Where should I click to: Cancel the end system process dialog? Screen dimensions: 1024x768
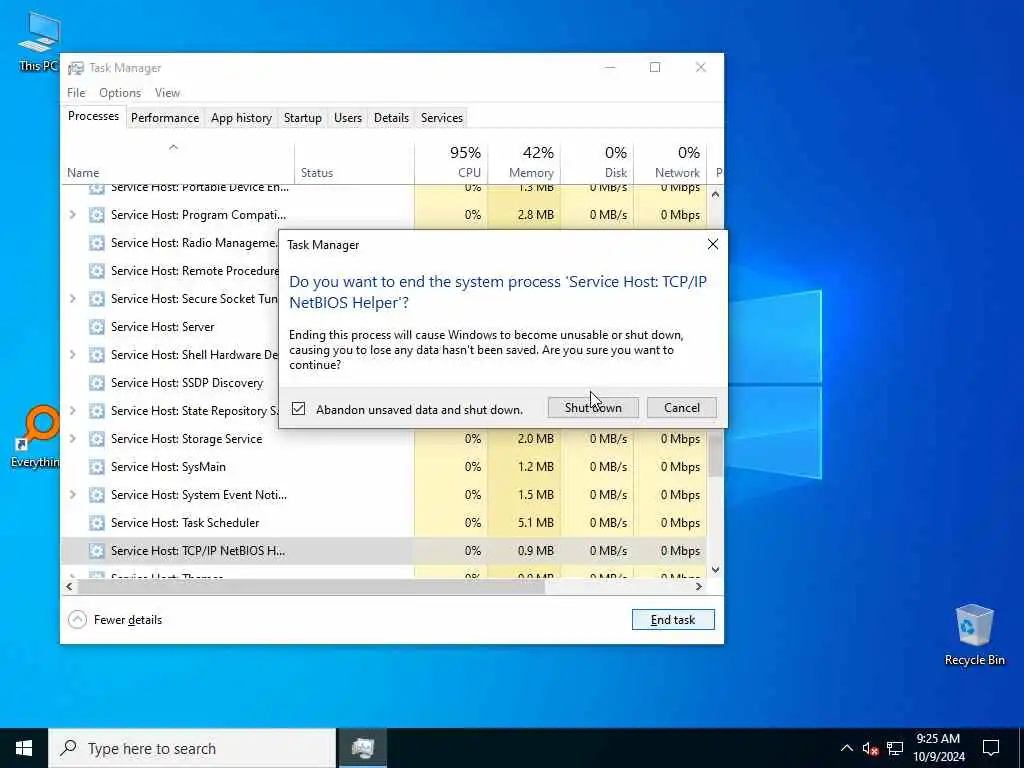tap(681, 408)
